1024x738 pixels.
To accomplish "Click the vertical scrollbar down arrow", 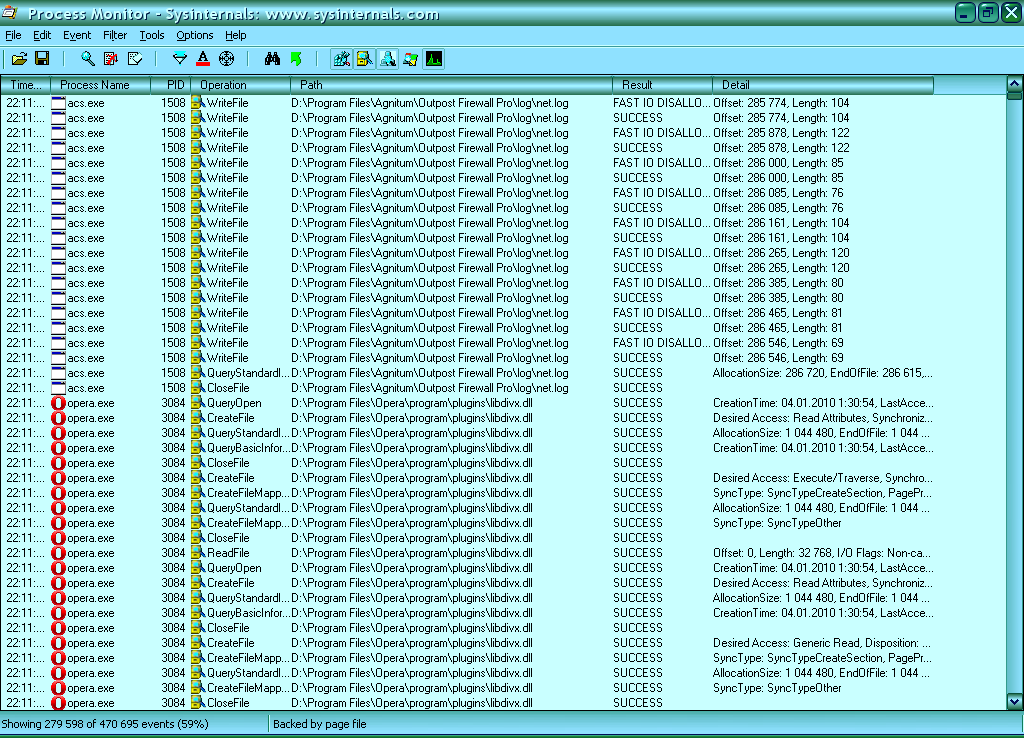I will [1014, 702].
